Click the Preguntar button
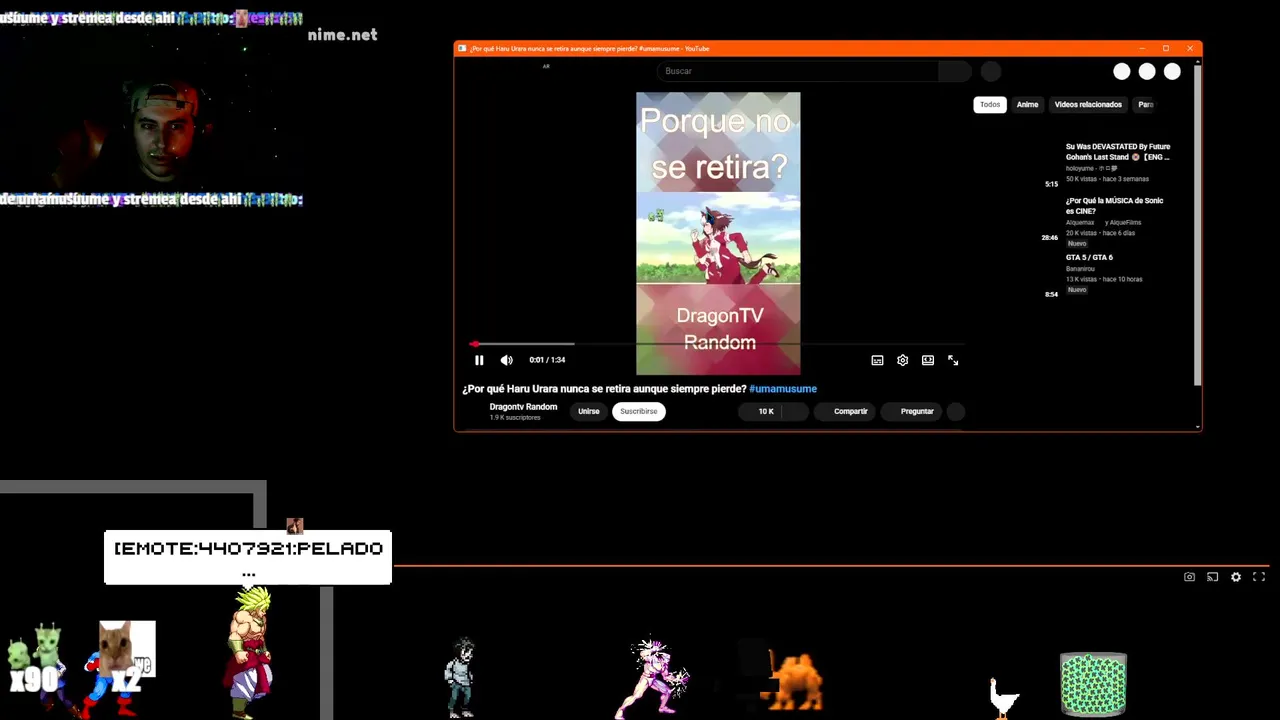Screen dimensions: 1280x720 910,411
